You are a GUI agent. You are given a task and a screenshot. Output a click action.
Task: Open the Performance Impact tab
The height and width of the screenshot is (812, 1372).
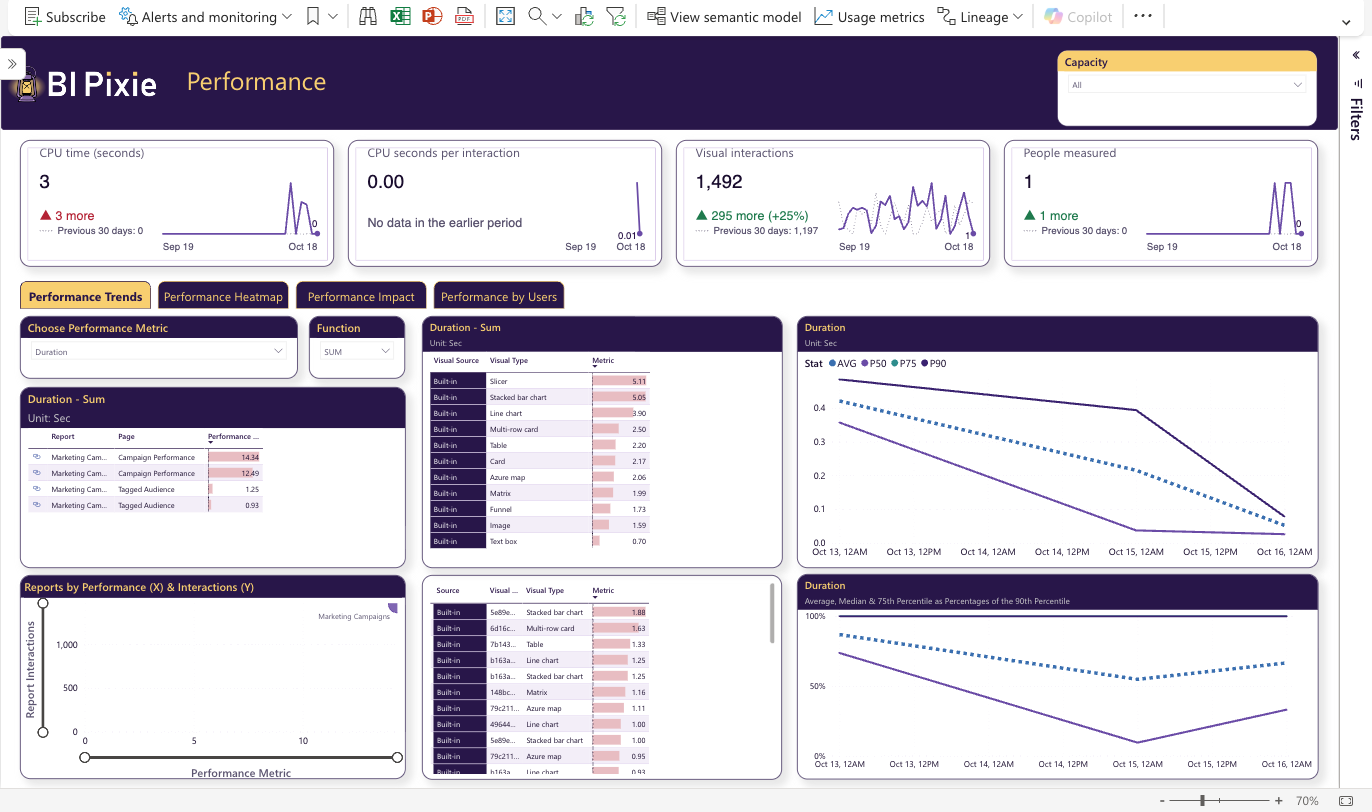tap(361, 296)
